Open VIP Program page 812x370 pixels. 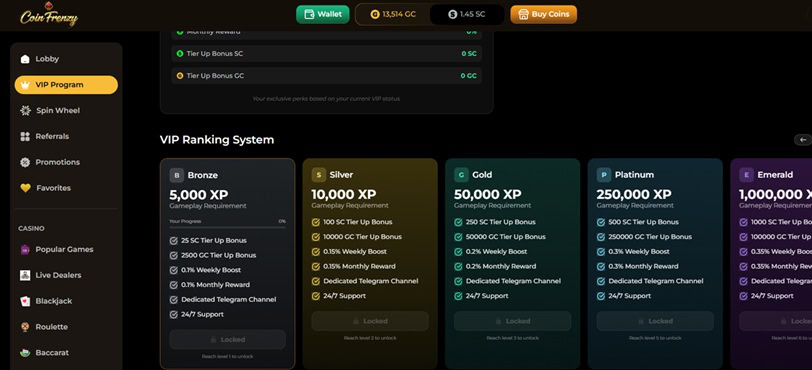tap(66, 85)
